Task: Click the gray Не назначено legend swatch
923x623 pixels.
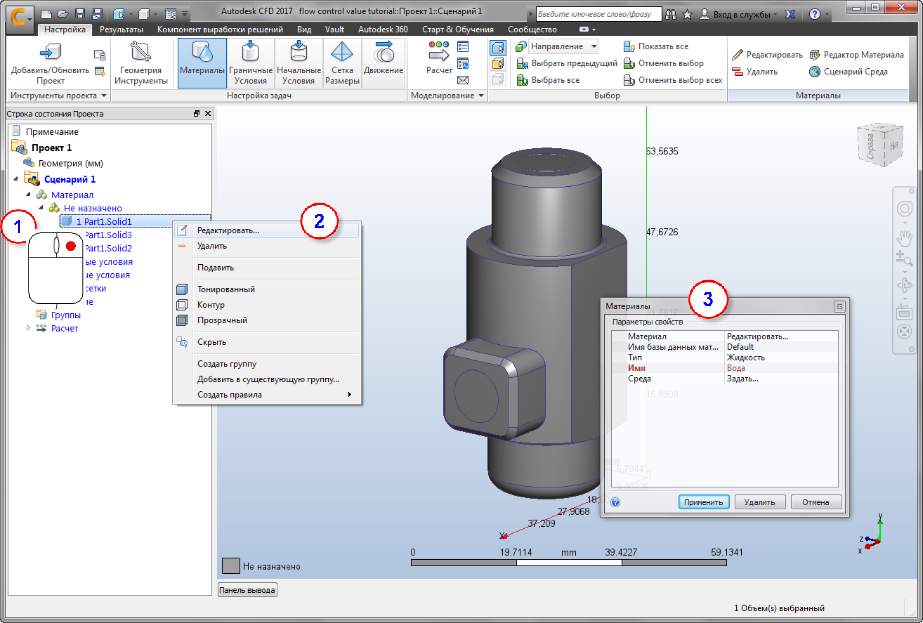Action: tap(231, 566)
